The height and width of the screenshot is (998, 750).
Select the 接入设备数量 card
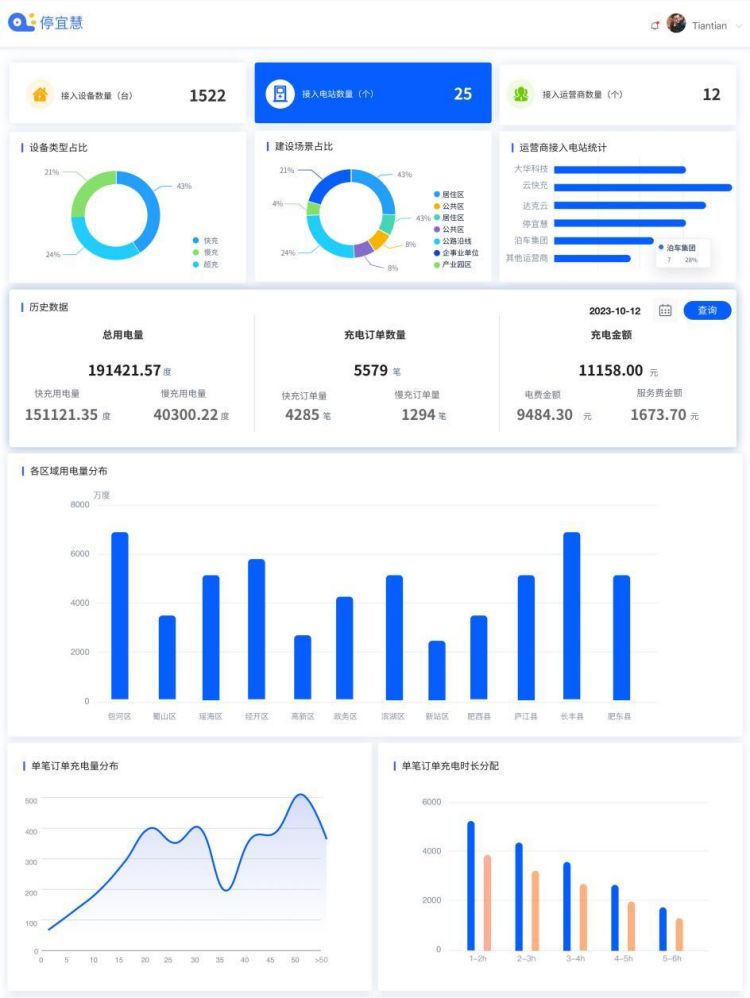point(127,94)
